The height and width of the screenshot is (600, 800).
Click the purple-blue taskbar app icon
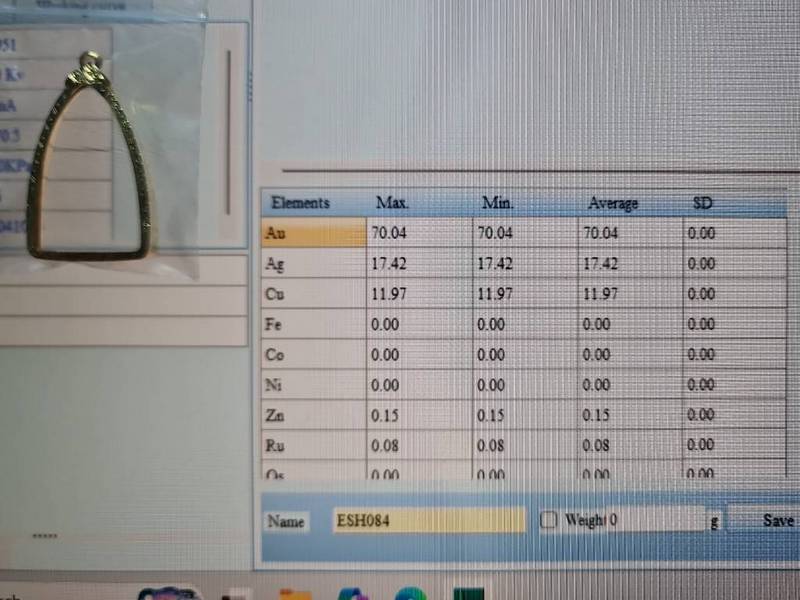click(353, 592)
